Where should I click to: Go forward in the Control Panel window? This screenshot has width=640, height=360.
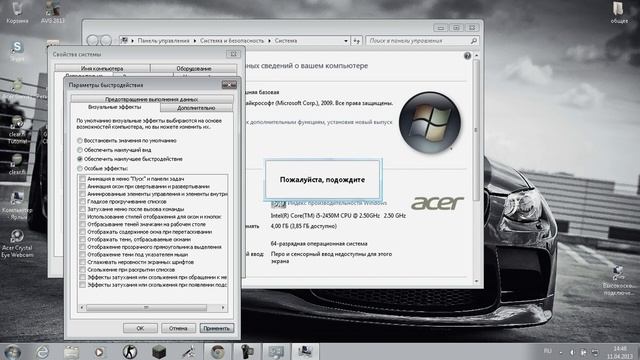[106, 40]
